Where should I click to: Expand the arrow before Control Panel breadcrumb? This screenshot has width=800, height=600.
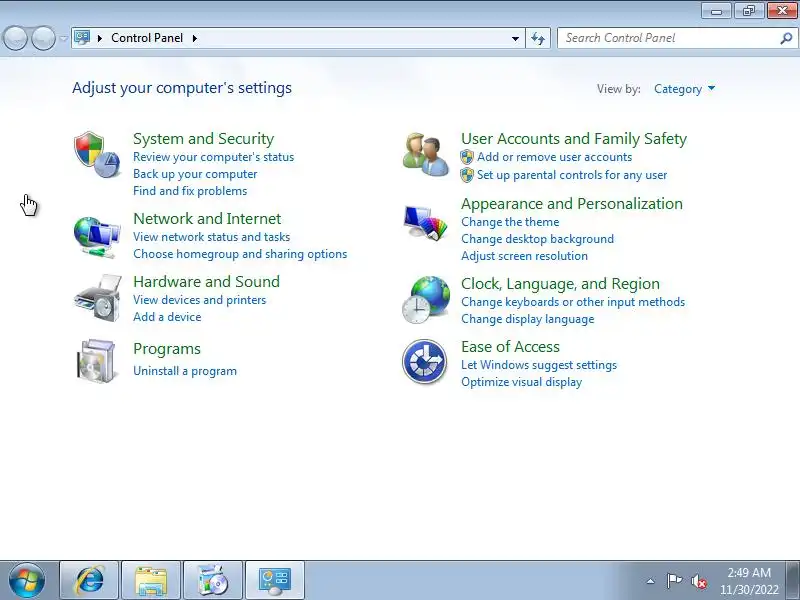(x=100, y=38)
